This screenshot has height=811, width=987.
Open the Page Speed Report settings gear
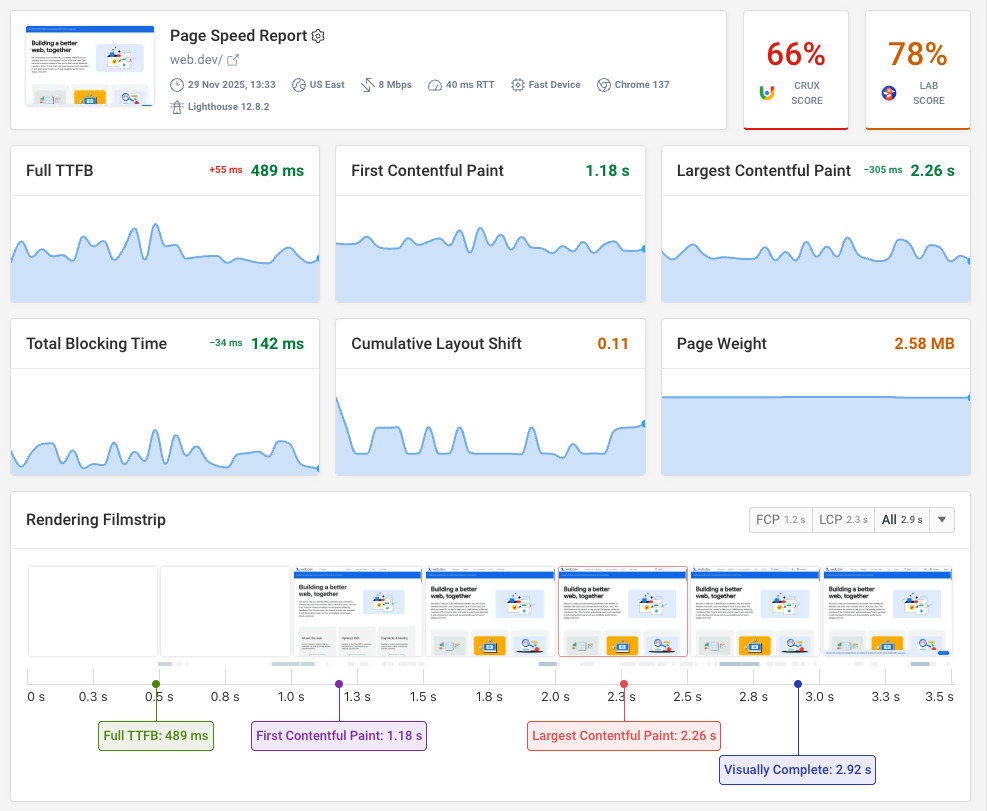(318, 35)
